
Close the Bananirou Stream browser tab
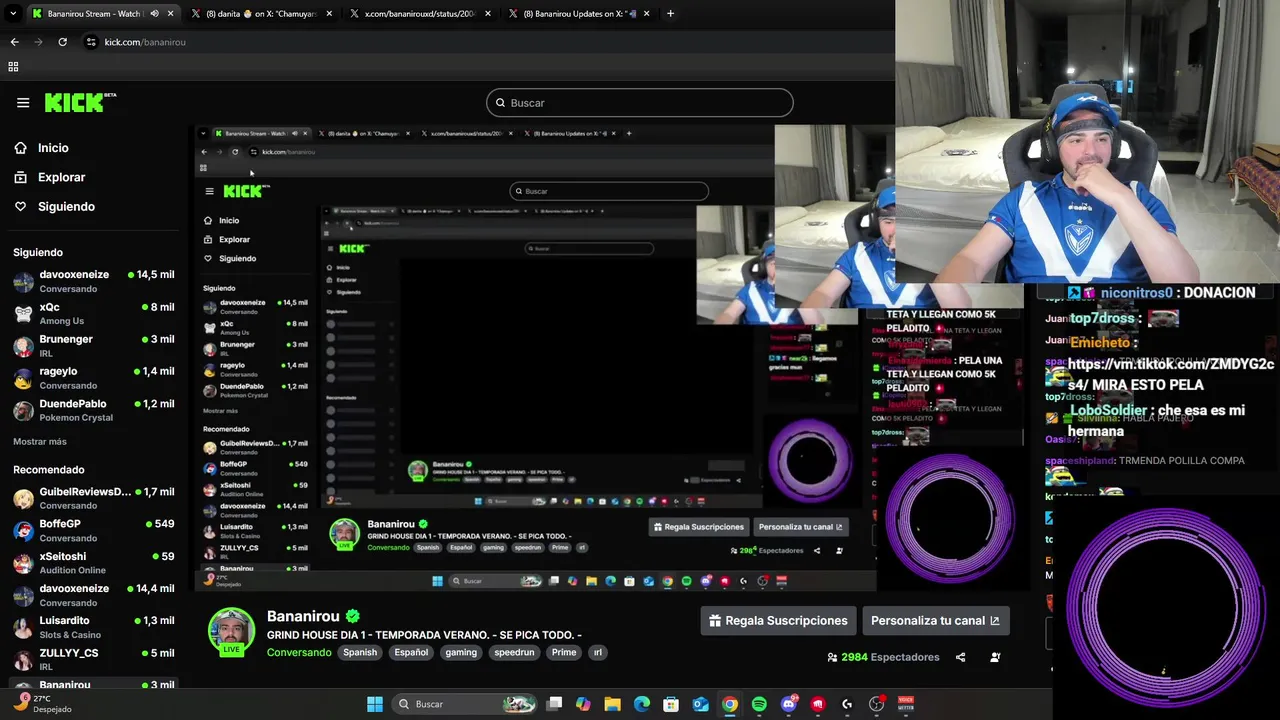coord(171,14)
